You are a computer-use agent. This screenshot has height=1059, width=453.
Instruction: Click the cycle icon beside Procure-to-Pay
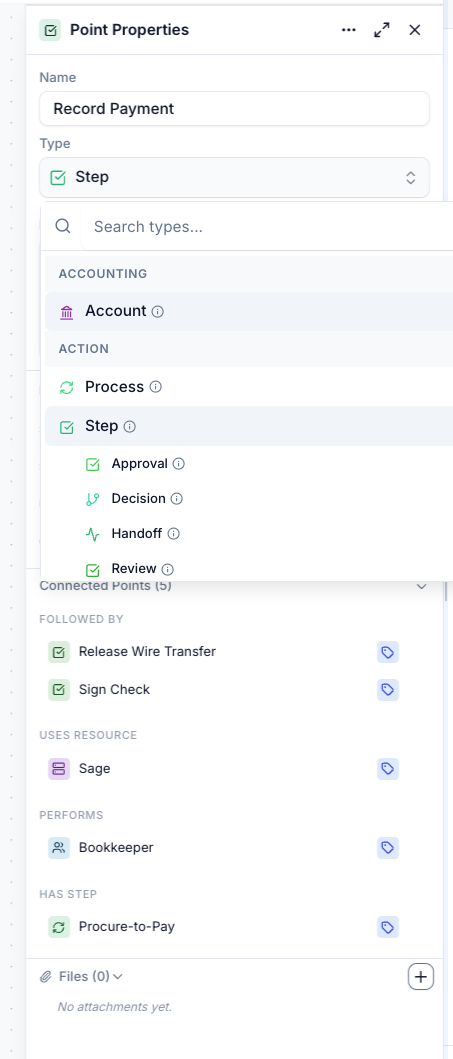pos(59,927)
